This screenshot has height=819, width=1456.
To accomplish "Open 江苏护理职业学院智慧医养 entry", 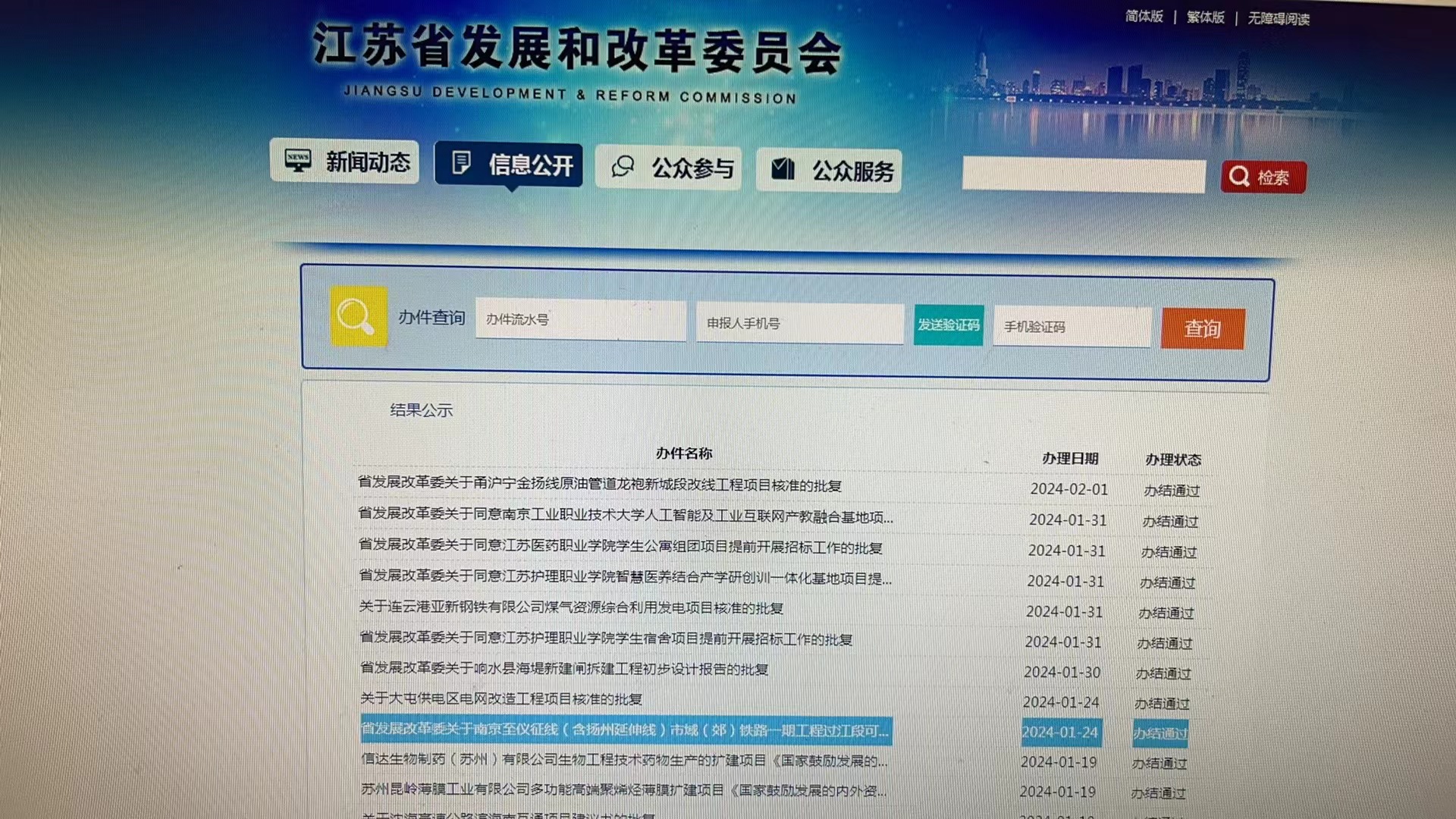I will point(626,577).
